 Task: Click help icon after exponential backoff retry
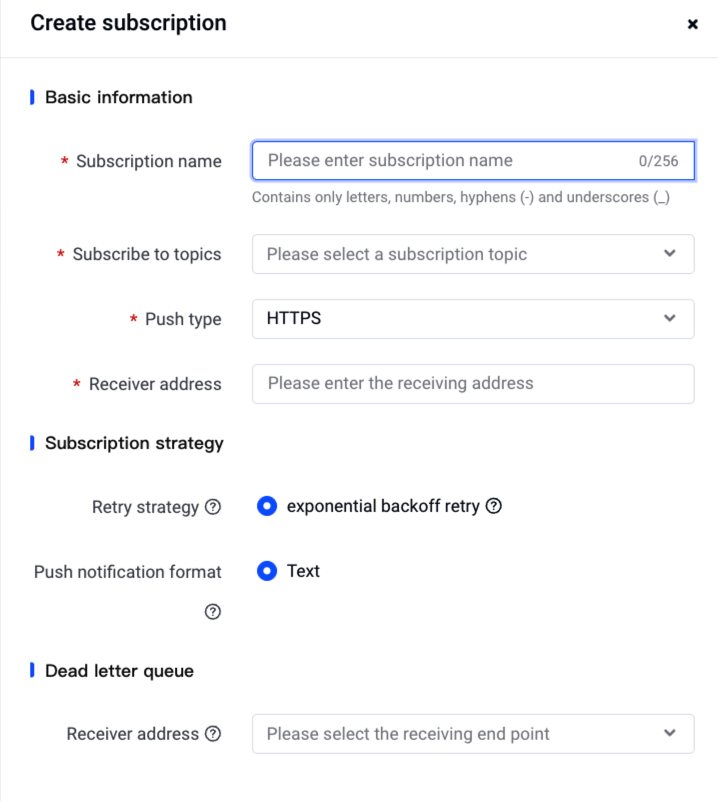coord(494,506)
